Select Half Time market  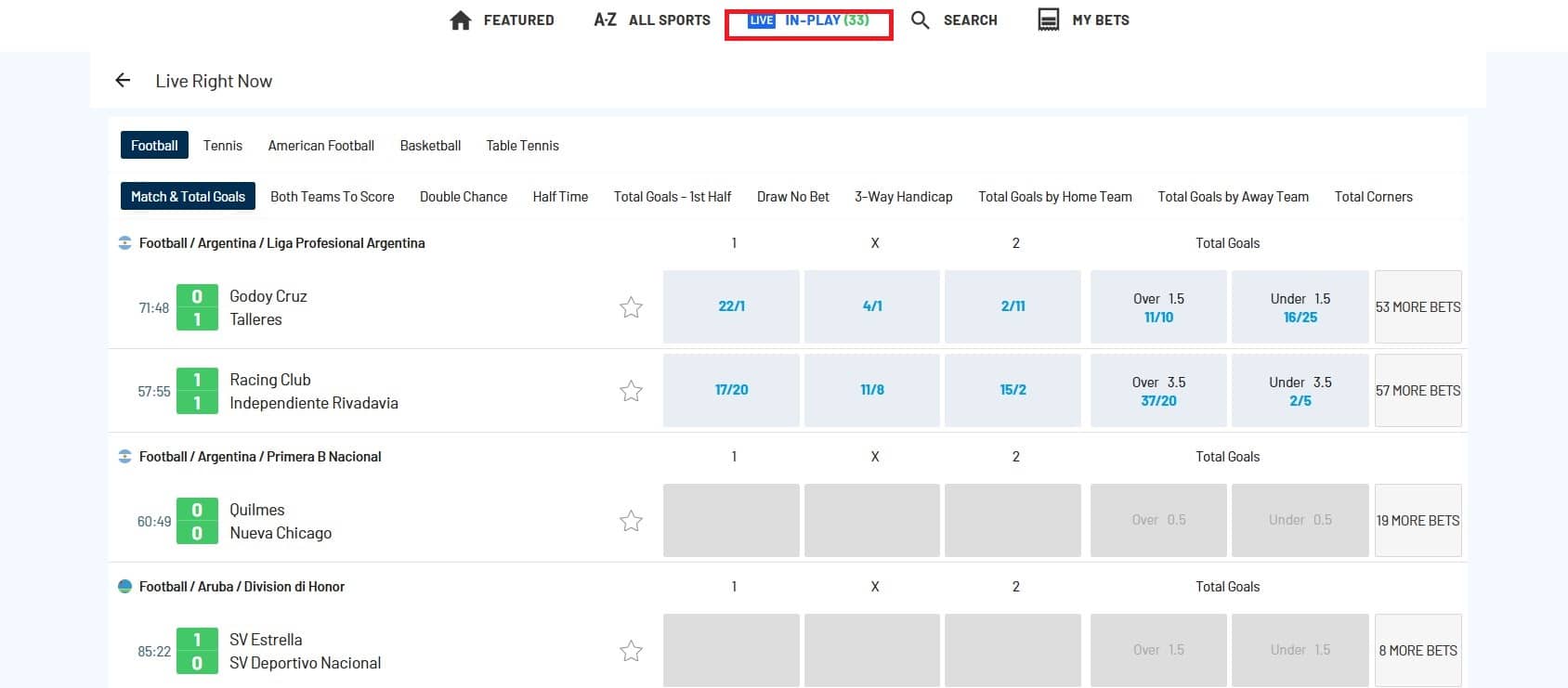tap(560, 197)
